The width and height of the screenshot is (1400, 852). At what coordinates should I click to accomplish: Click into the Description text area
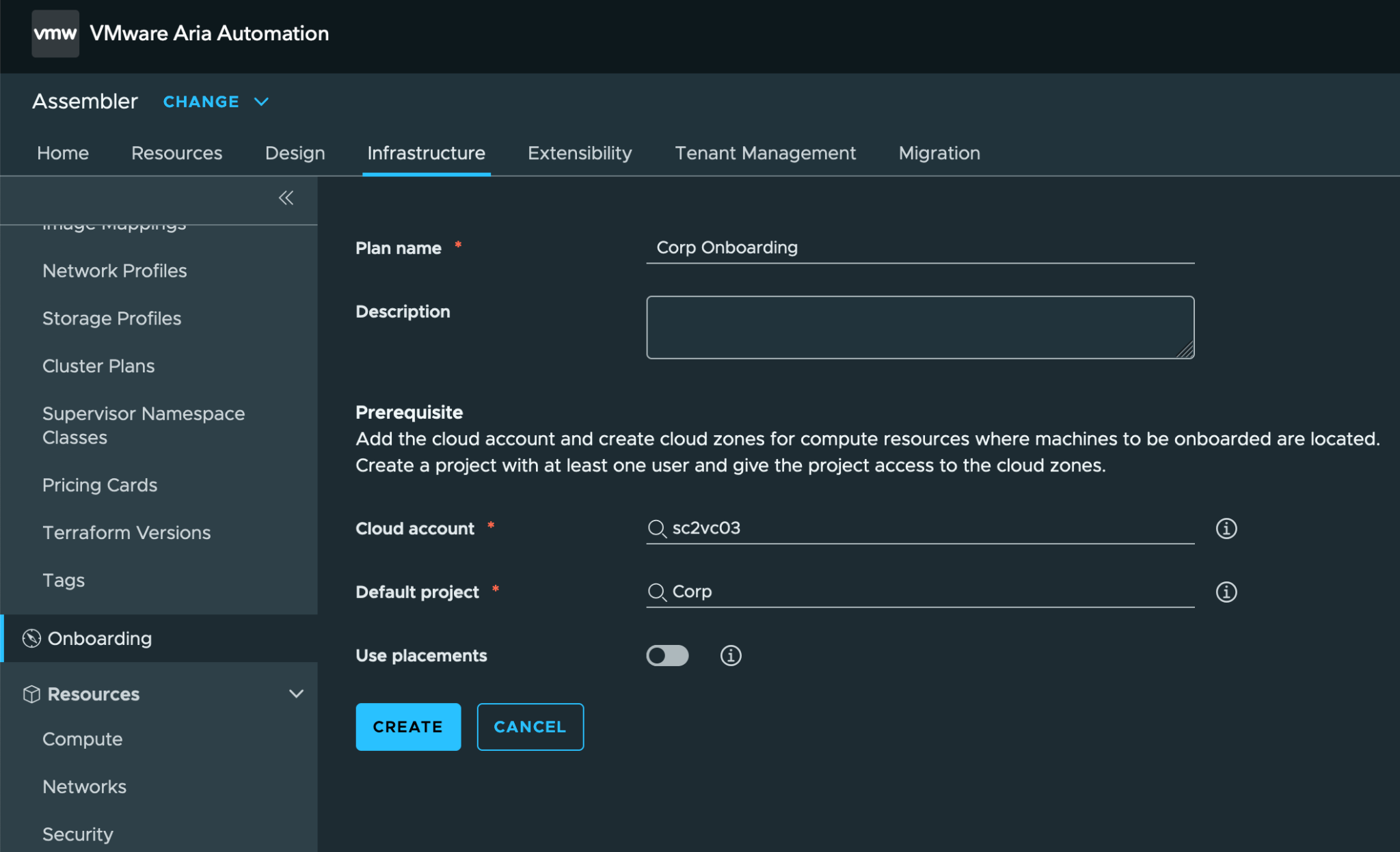pos(919,327)
